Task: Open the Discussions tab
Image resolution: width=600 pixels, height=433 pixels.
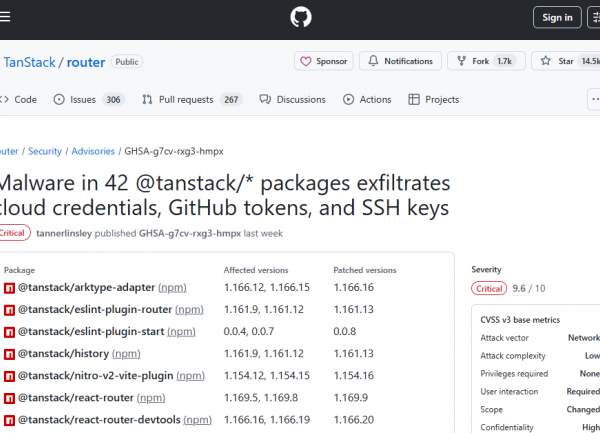Action: pos(293,99)
